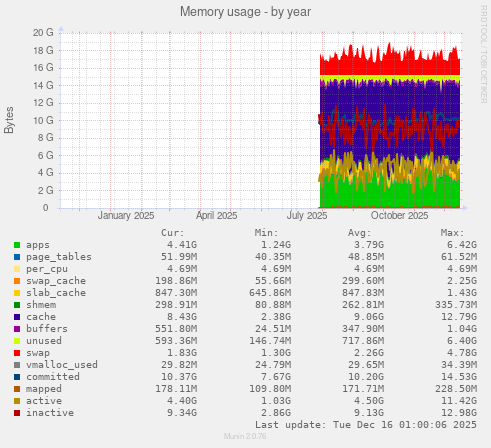Click the pale yellow per_cpu swatch
This screenshot has width=491, height=448.
click(17, 269)
